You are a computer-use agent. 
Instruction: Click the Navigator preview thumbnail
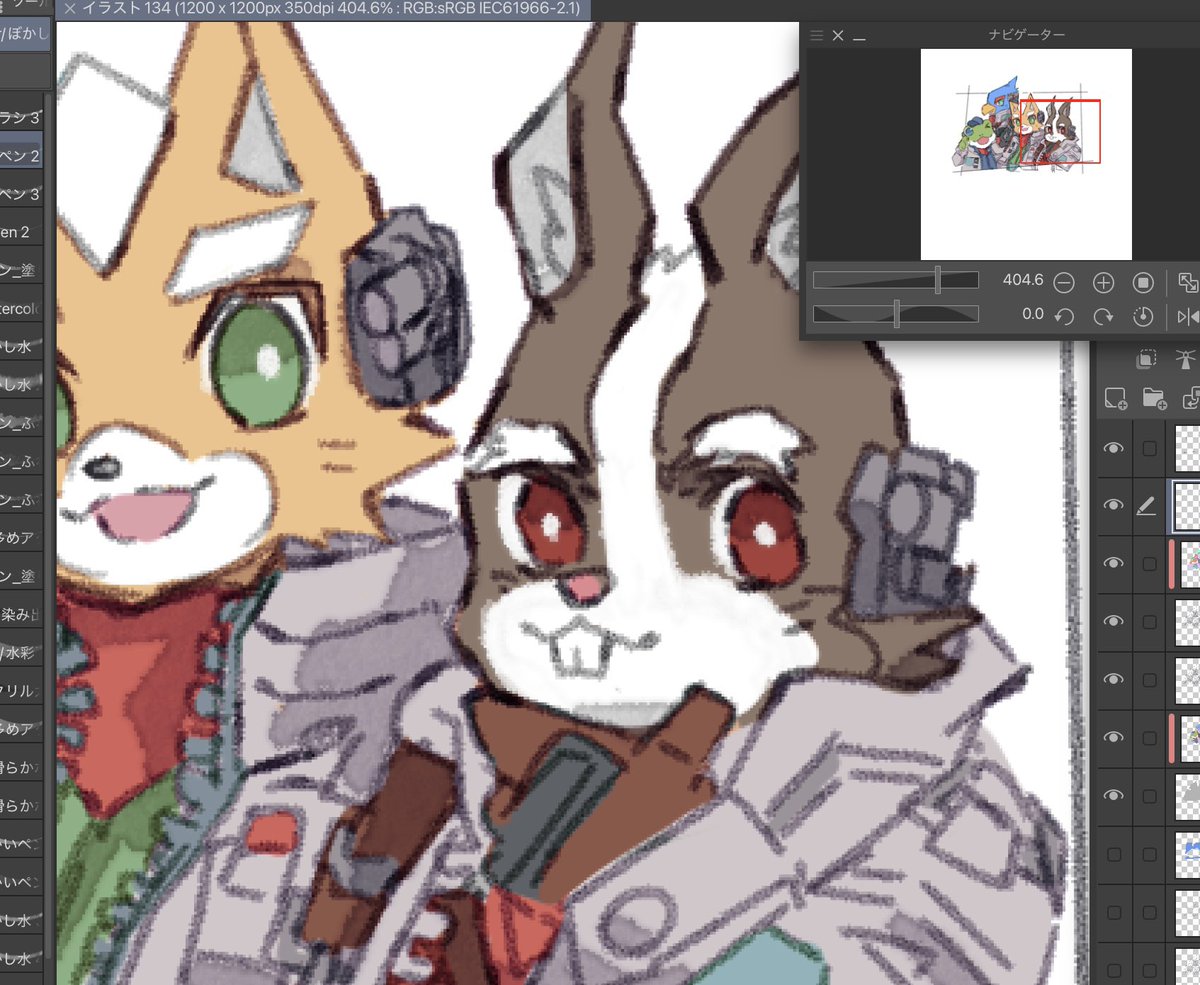1026,154
